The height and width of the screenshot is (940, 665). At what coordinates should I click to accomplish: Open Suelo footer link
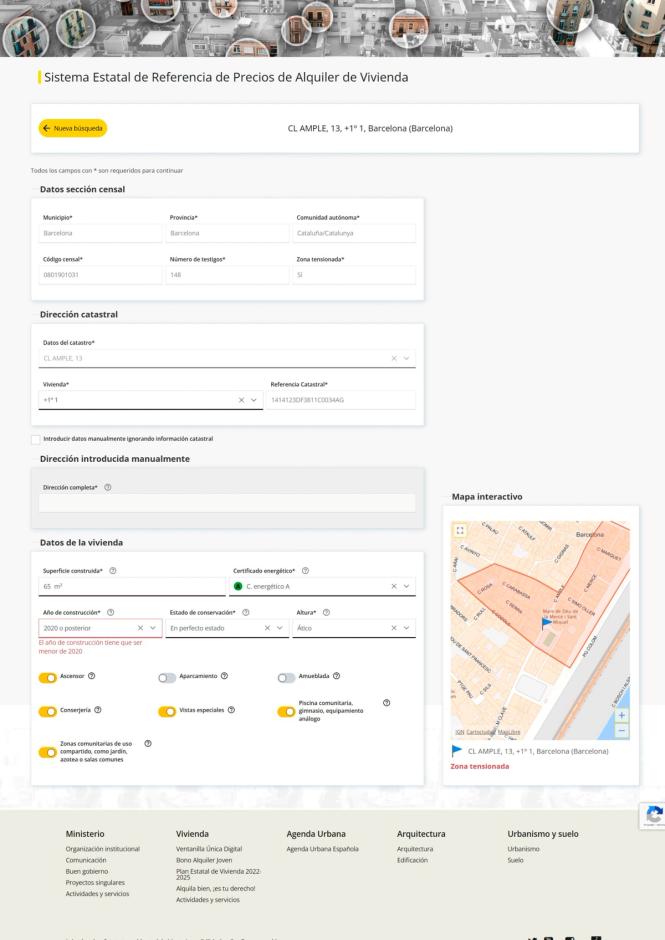[x=515, y=860]
